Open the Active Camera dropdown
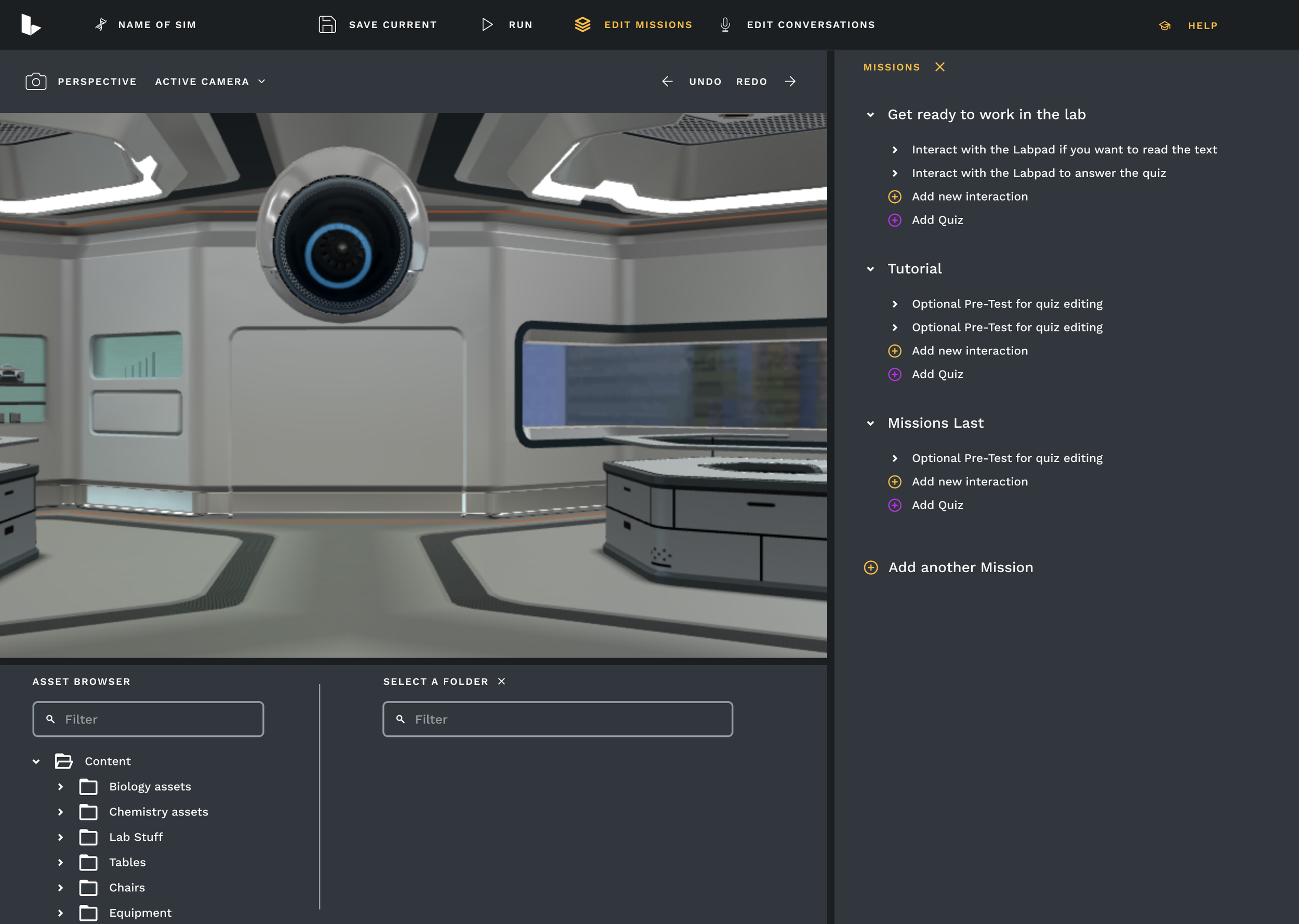Image resolution: width=1299 pixels, height=924 pixels. tap(210, 82)
